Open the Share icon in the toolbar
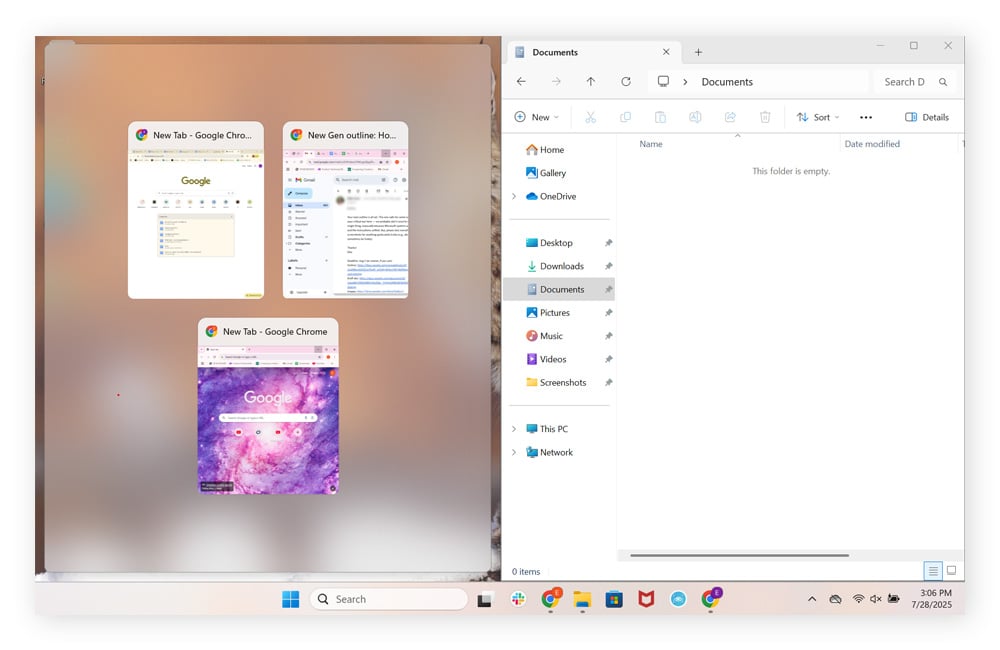 (730, 117)
